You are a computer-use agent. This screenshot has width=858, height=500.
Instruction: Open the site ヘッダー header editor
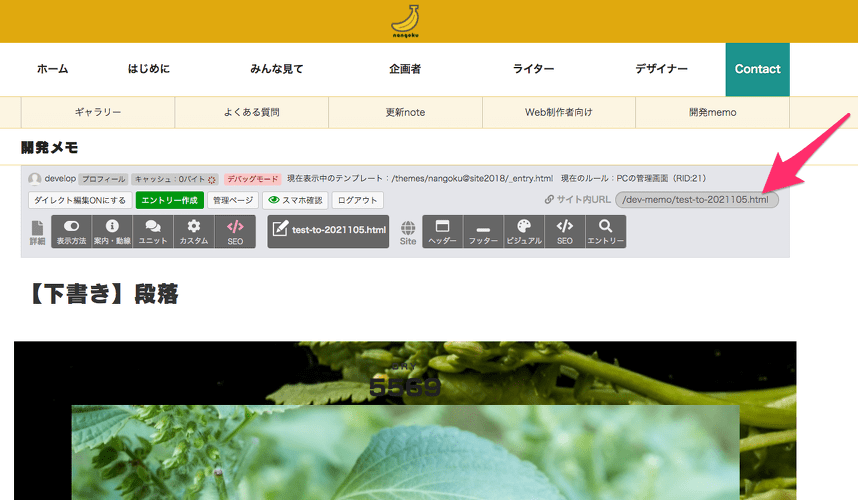click(442, 231)
